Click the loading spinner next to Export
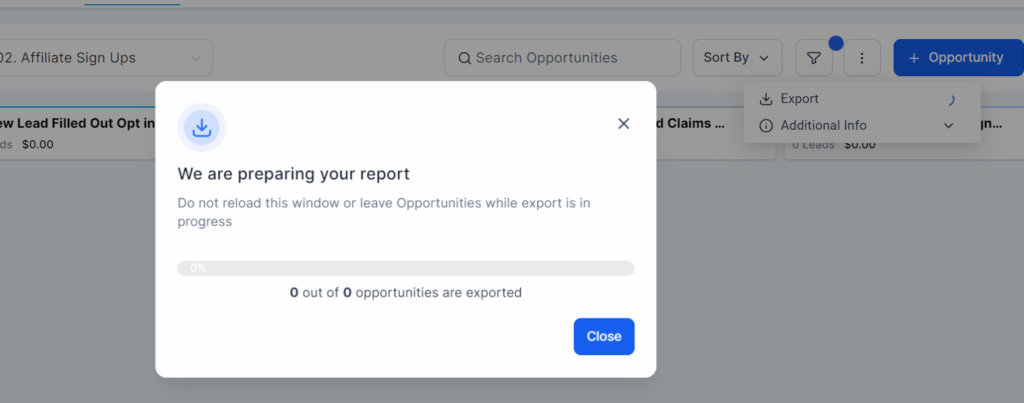This screenshot has width=1024, height=403. click(x=949, y=99)
